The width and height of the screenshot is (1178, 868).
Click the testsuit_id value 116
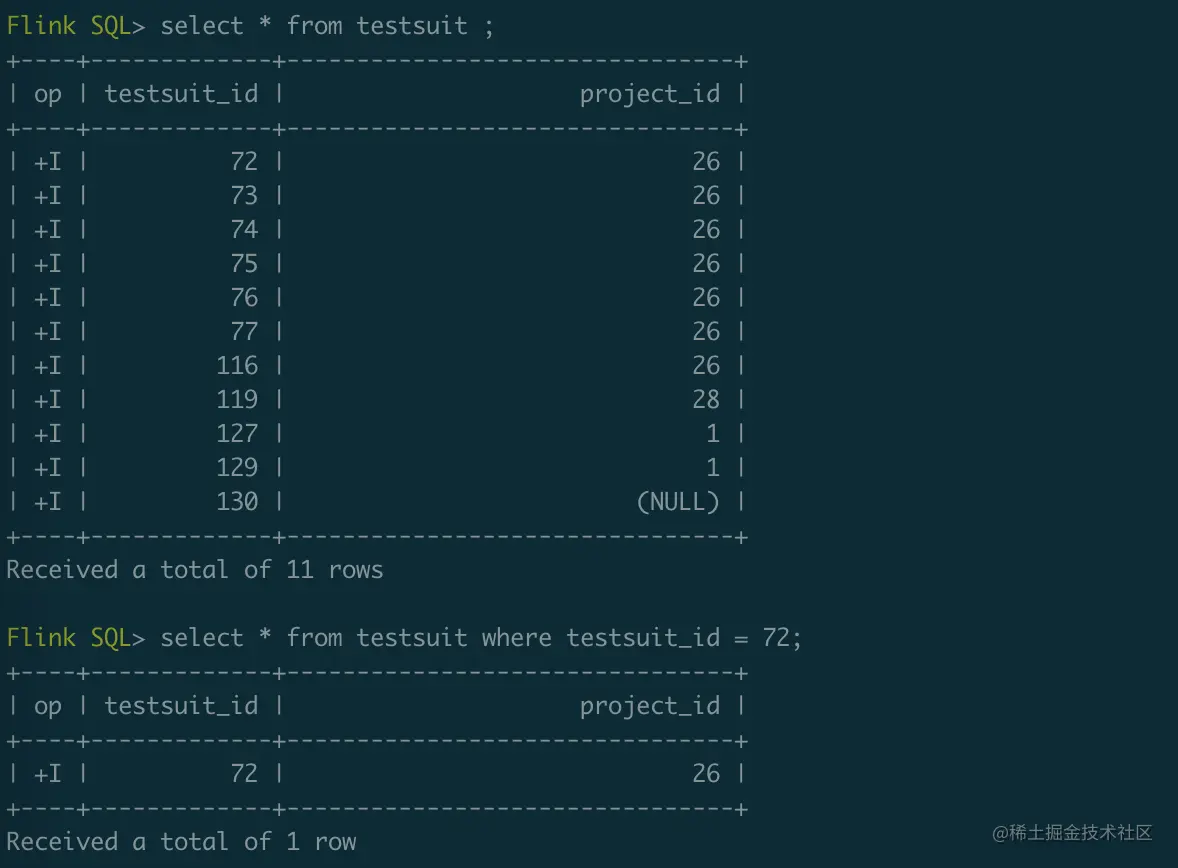point(237,366)
